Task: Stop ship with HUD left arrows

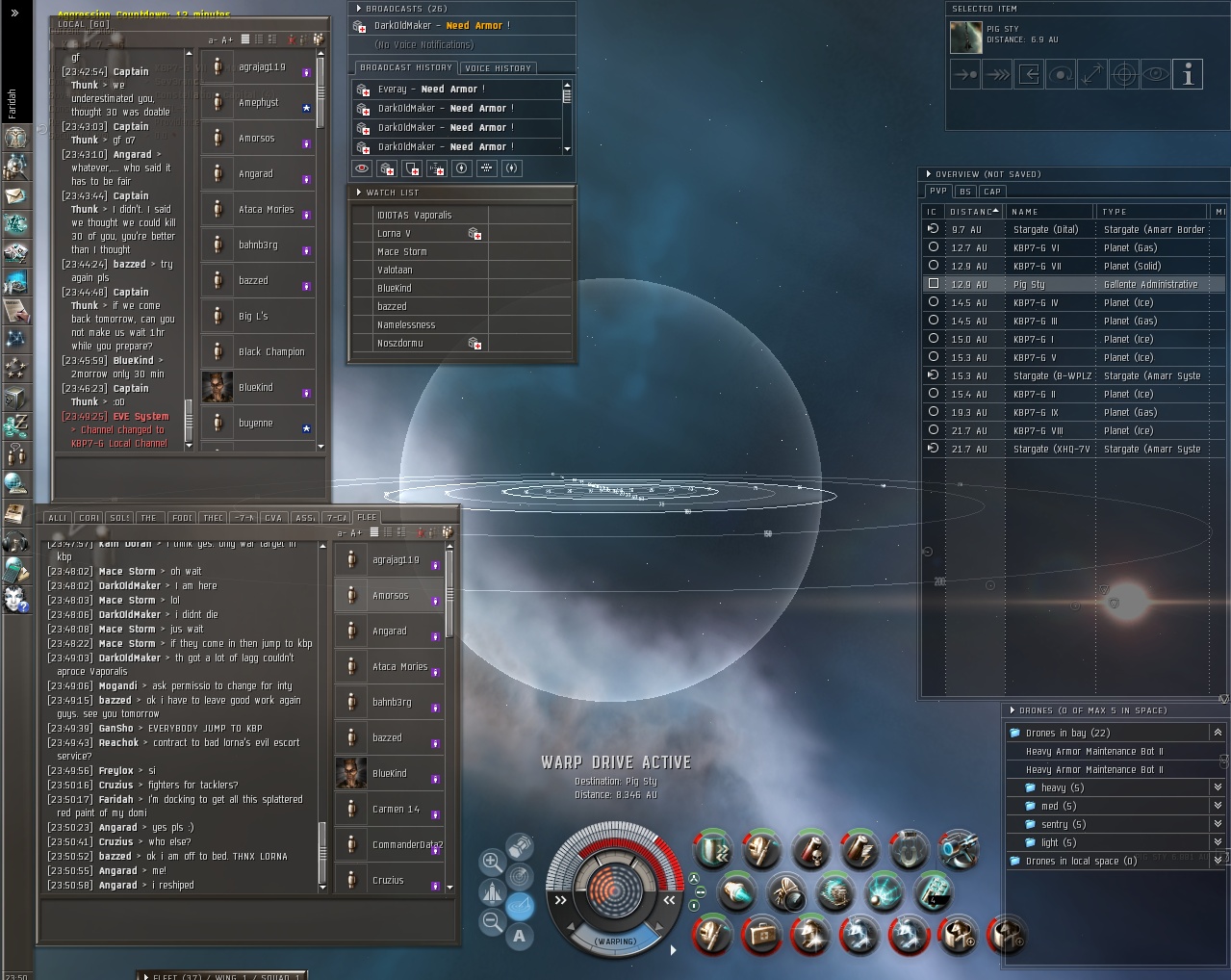Action: point(561,901)
